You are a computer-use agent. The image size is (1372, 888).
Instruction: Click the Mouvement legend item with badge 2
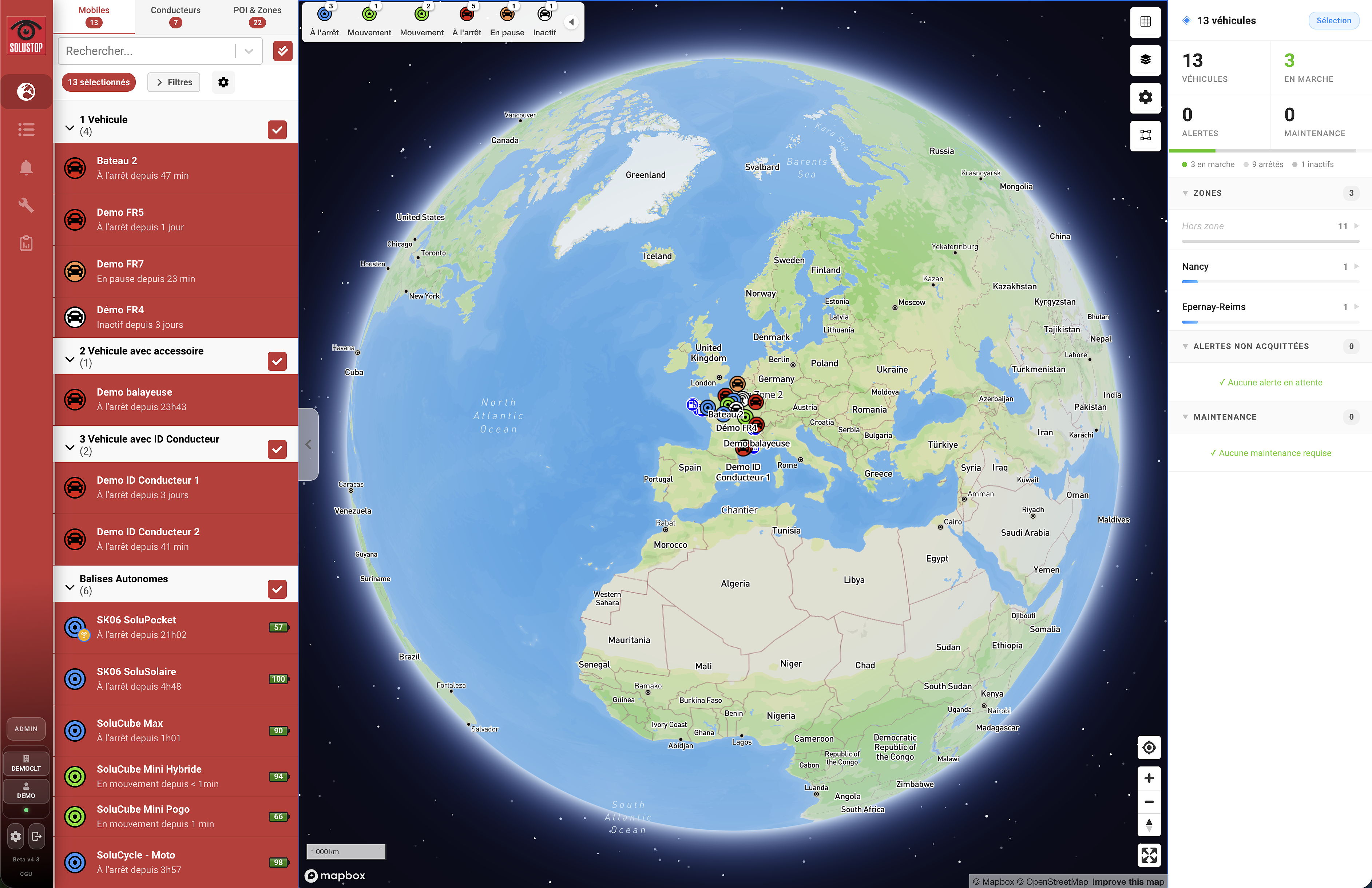tap(421, 21)
